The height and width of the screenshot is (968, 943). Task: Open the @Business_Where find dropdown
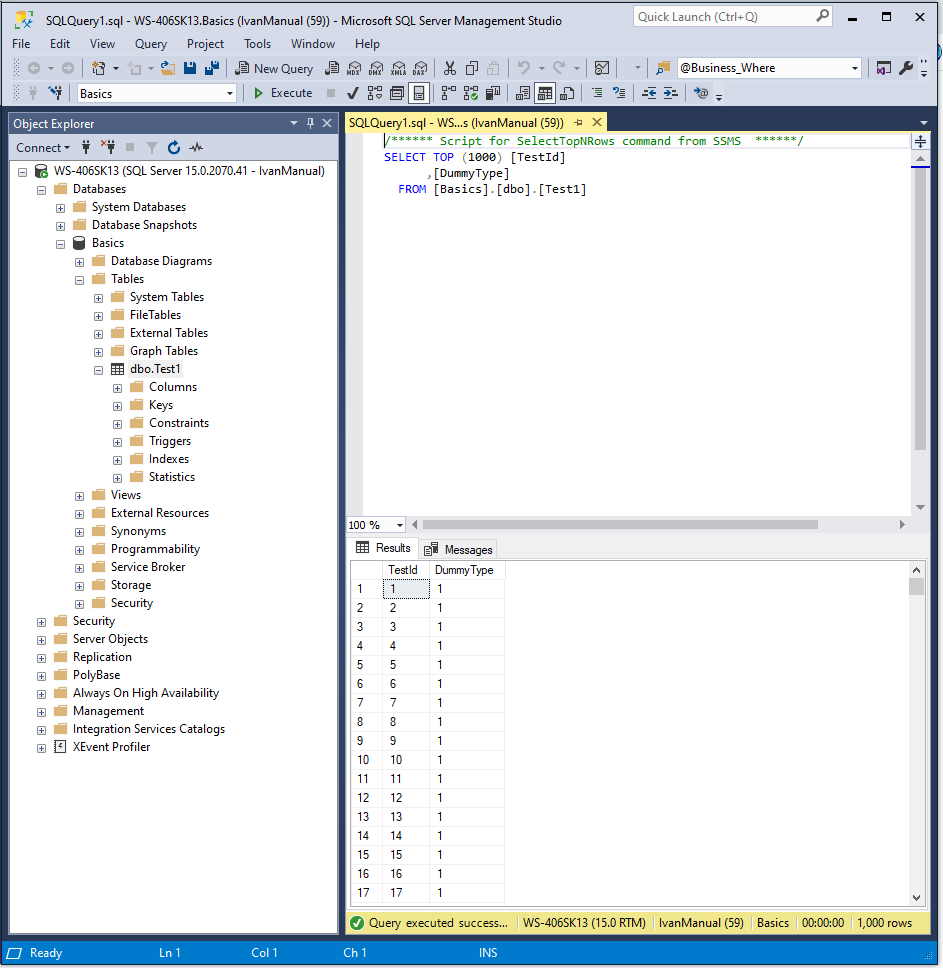pyautogui.click(x=855, y=69)
